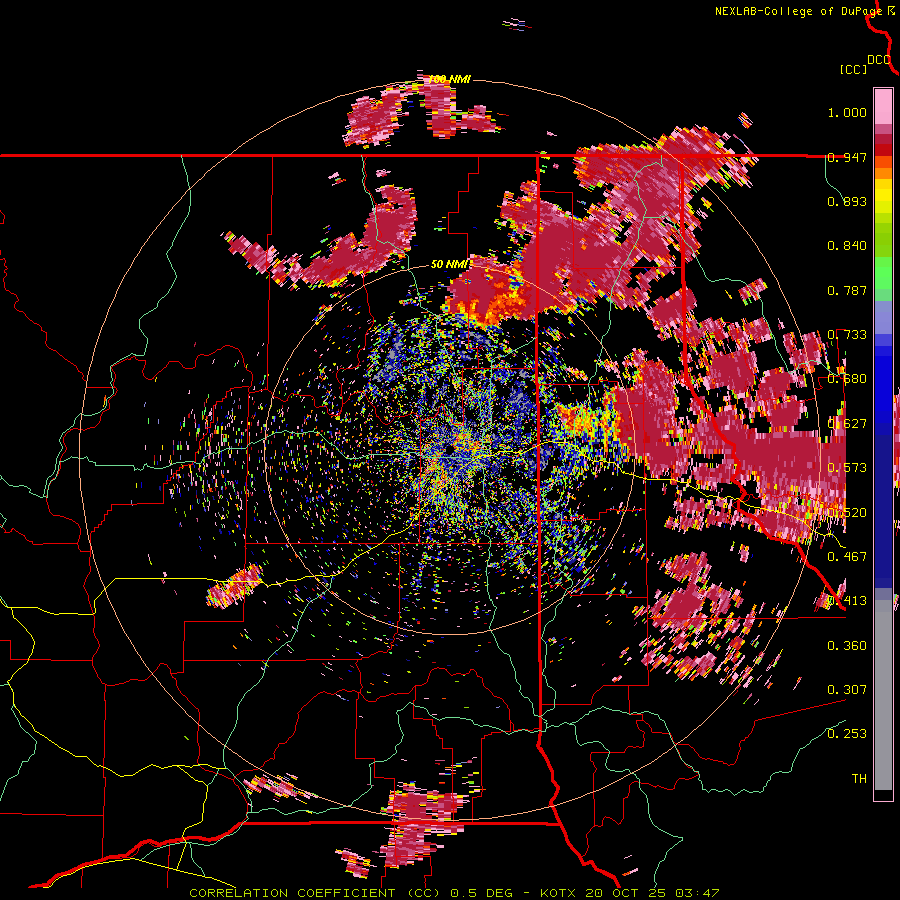Select the 1.000 value on the legend

[847, 112]
